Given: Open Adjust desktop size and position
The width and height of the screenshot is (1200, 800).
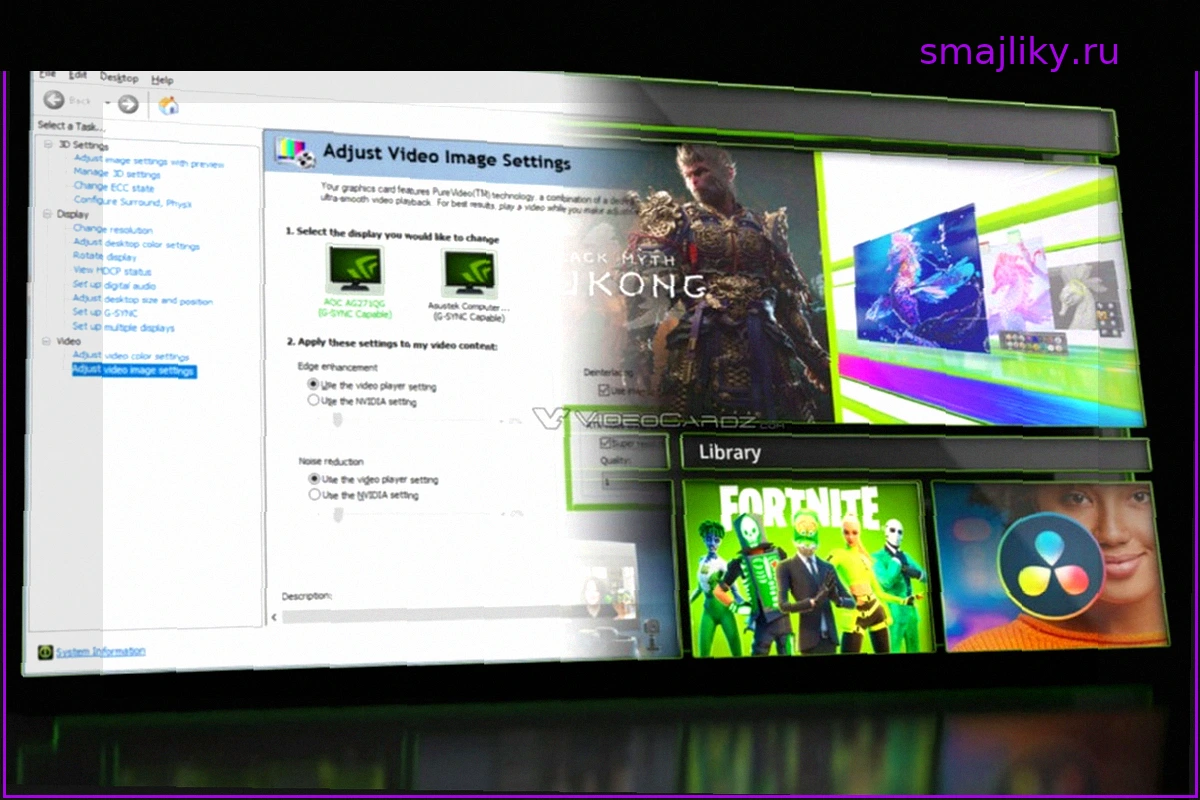Looking at the screenshot, I should [142, 299].
